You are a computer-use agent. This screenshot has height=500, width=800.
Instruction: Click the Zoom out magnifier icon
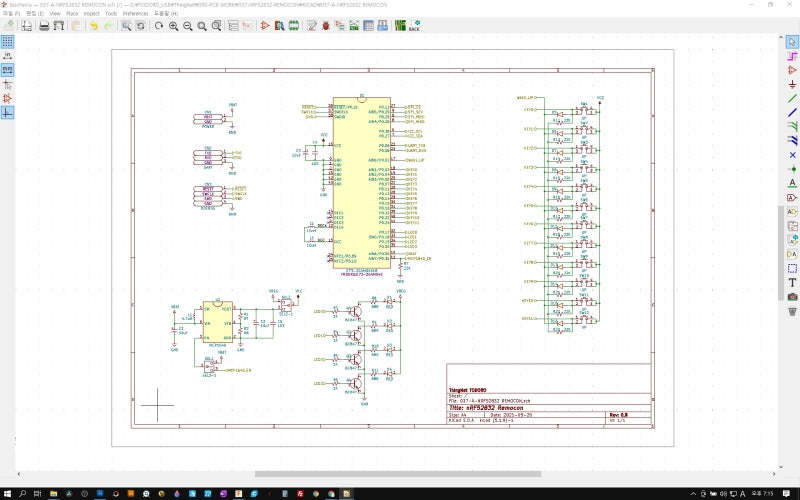coord(188,26)
